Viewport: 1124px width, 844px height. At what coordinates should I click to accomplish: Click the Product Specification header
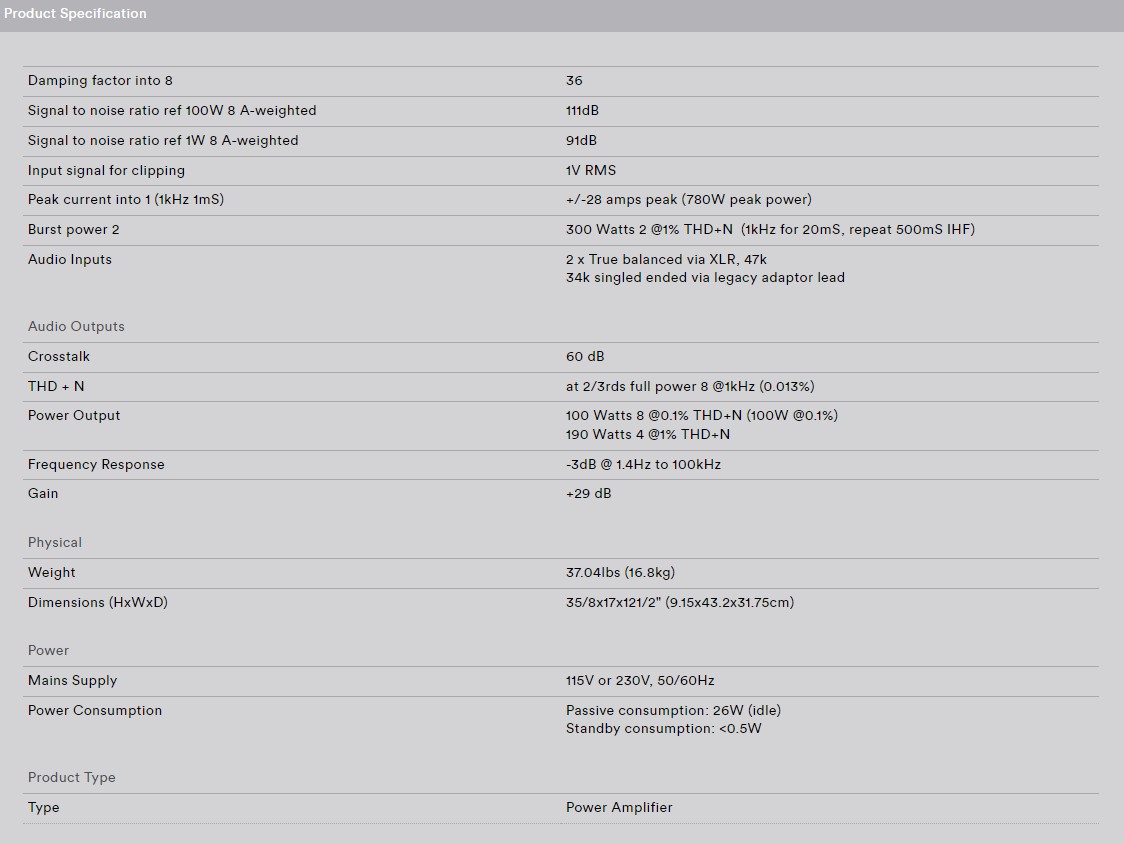[75, 14]
